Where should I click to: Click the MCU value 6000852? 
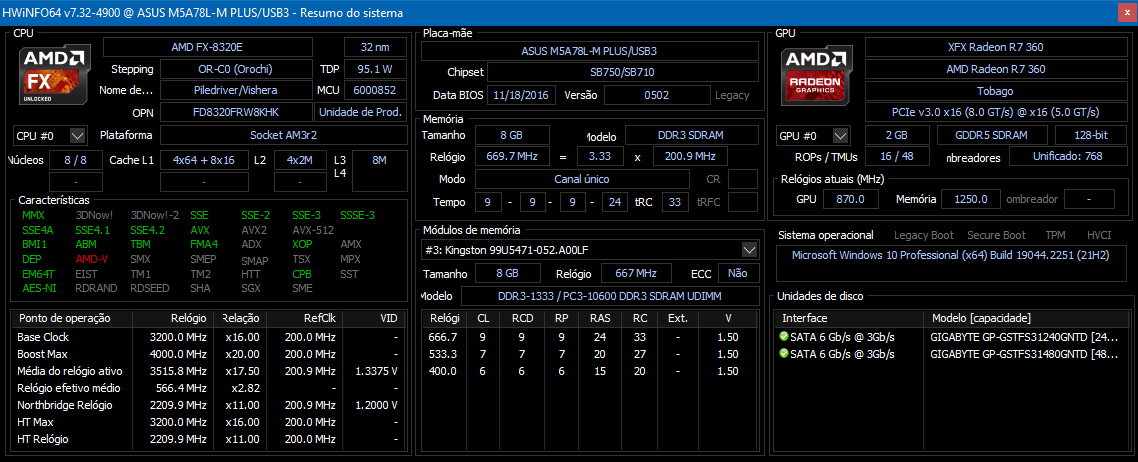pyautogui.click(x=375, y=91)
